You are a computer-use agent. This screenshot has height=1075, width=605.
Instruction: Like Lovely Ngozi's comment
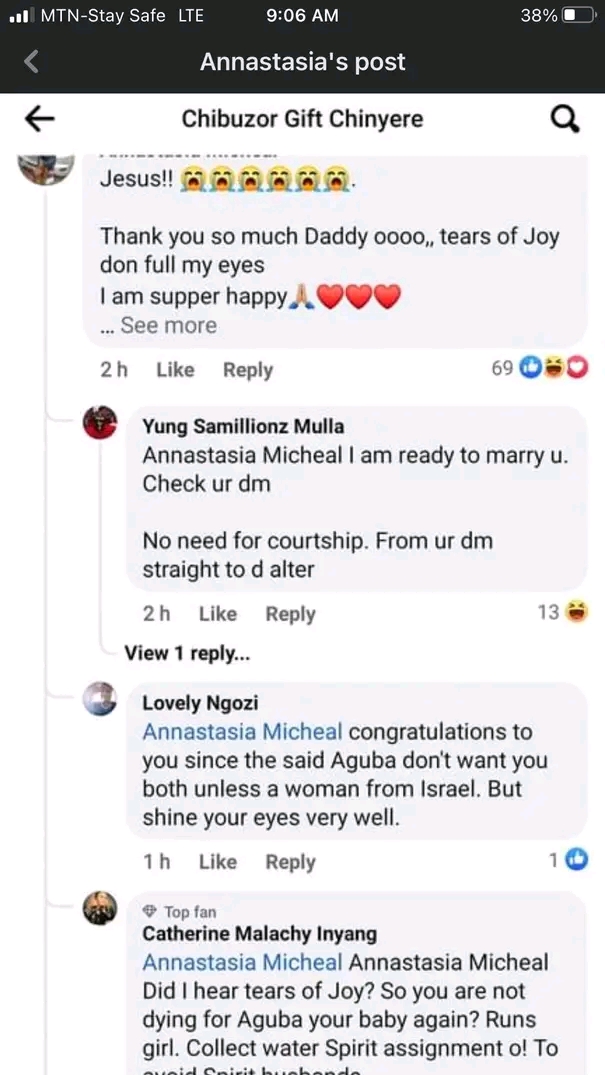coord(217,862)
